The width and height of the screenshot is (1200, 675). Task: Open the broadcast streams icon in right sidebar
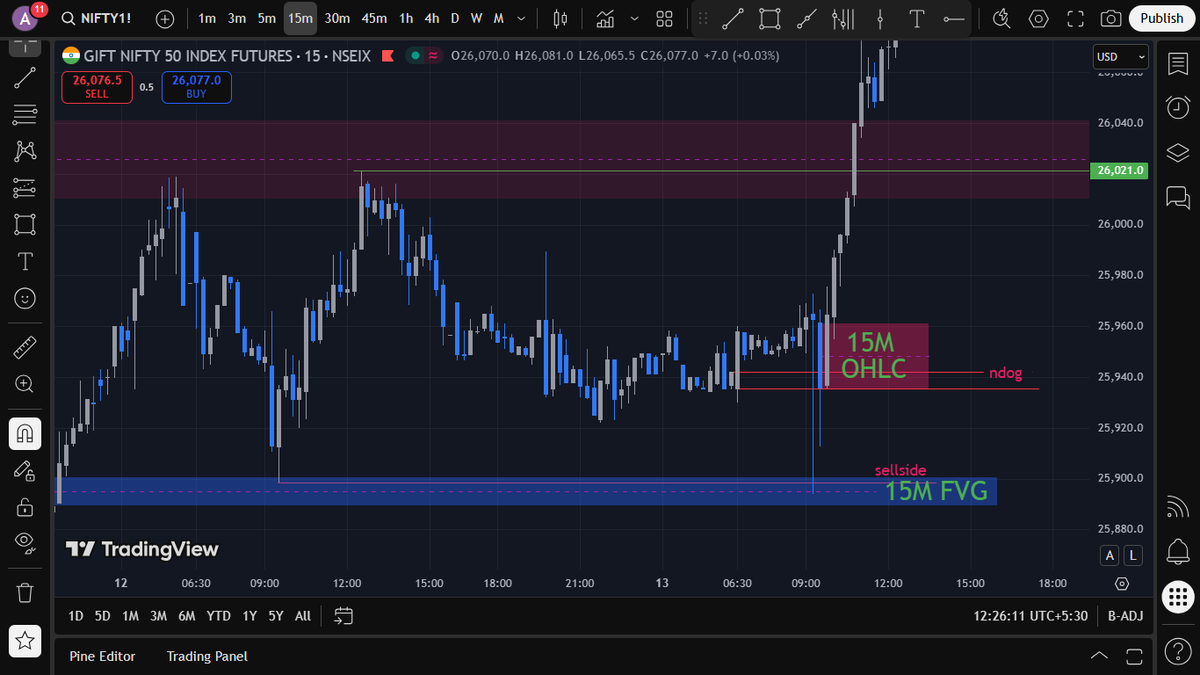pos(1178,507)
